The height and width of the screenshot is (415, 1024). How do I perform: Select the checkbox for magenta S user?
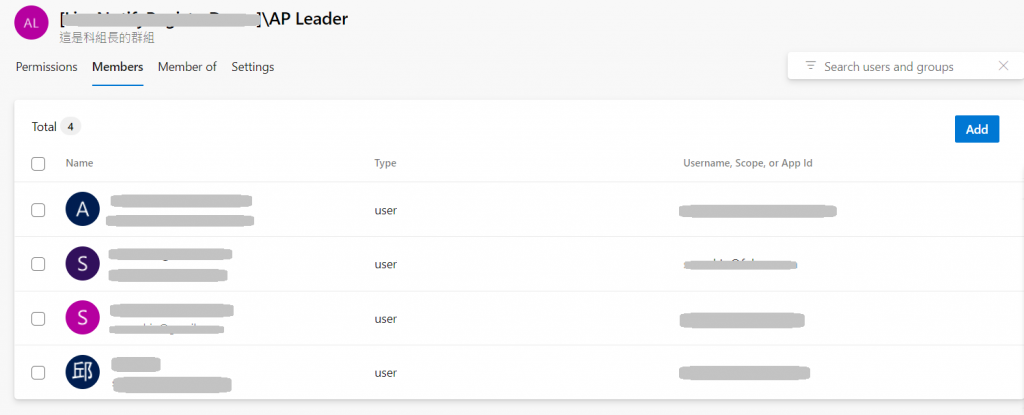coord(38,318)
